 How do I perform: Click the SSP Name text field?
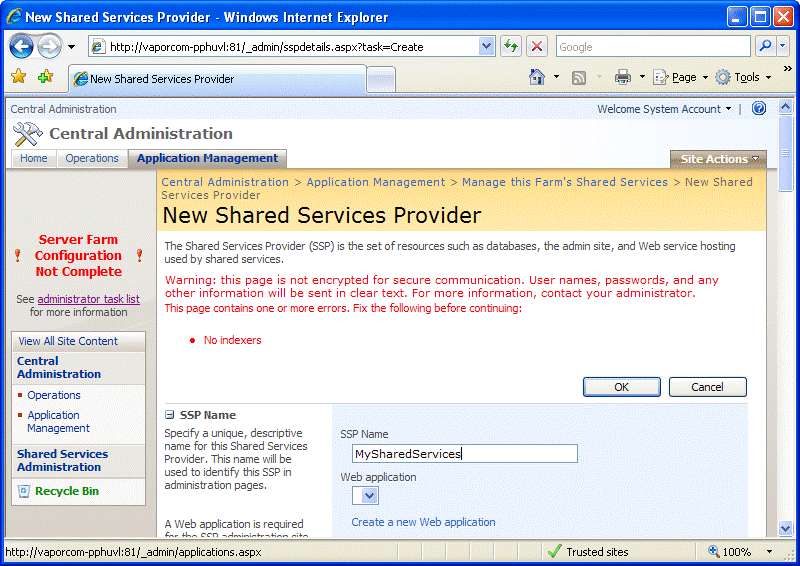(464, 454)
